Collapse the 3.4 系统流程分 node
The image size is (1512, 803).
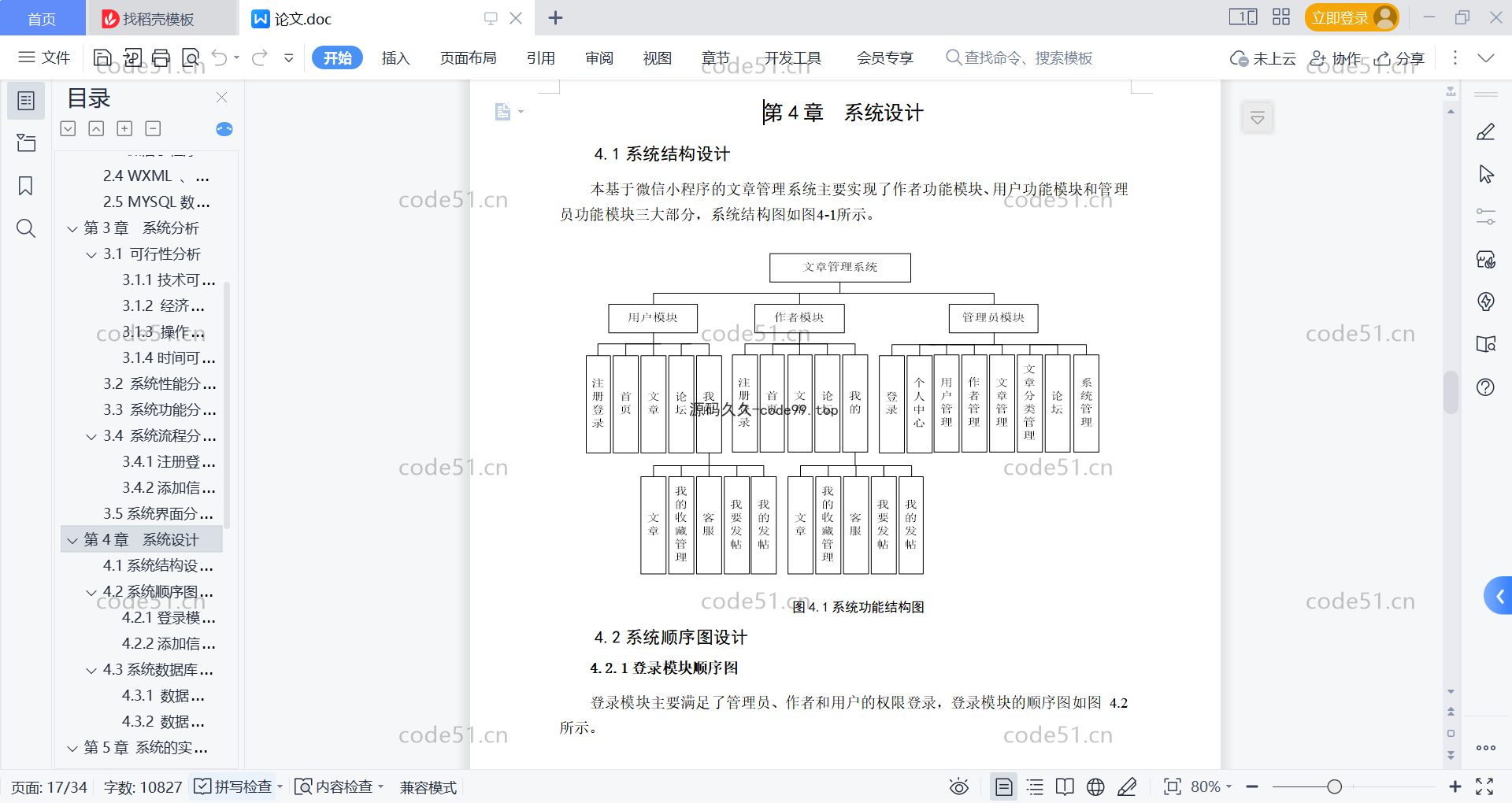pos(91,437)
